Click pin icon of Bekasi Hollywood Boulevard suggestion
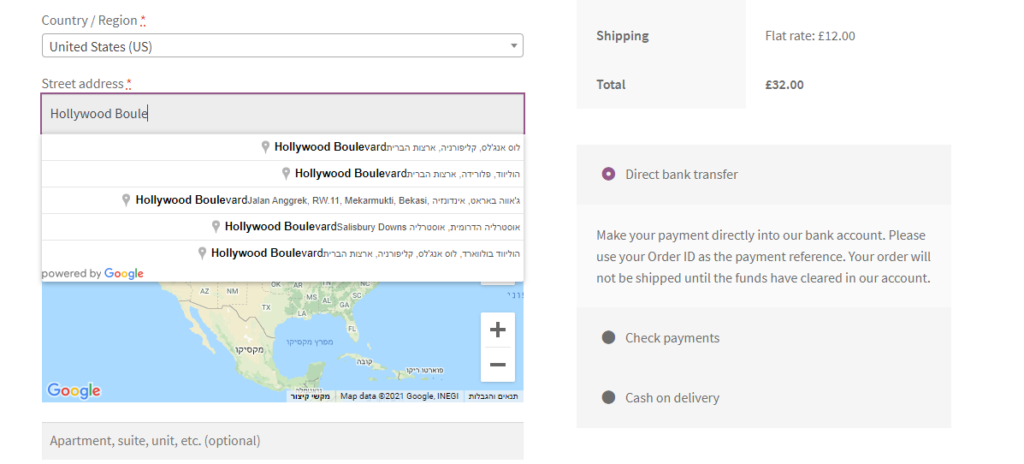1024x464 pixels. coord(126,201)
